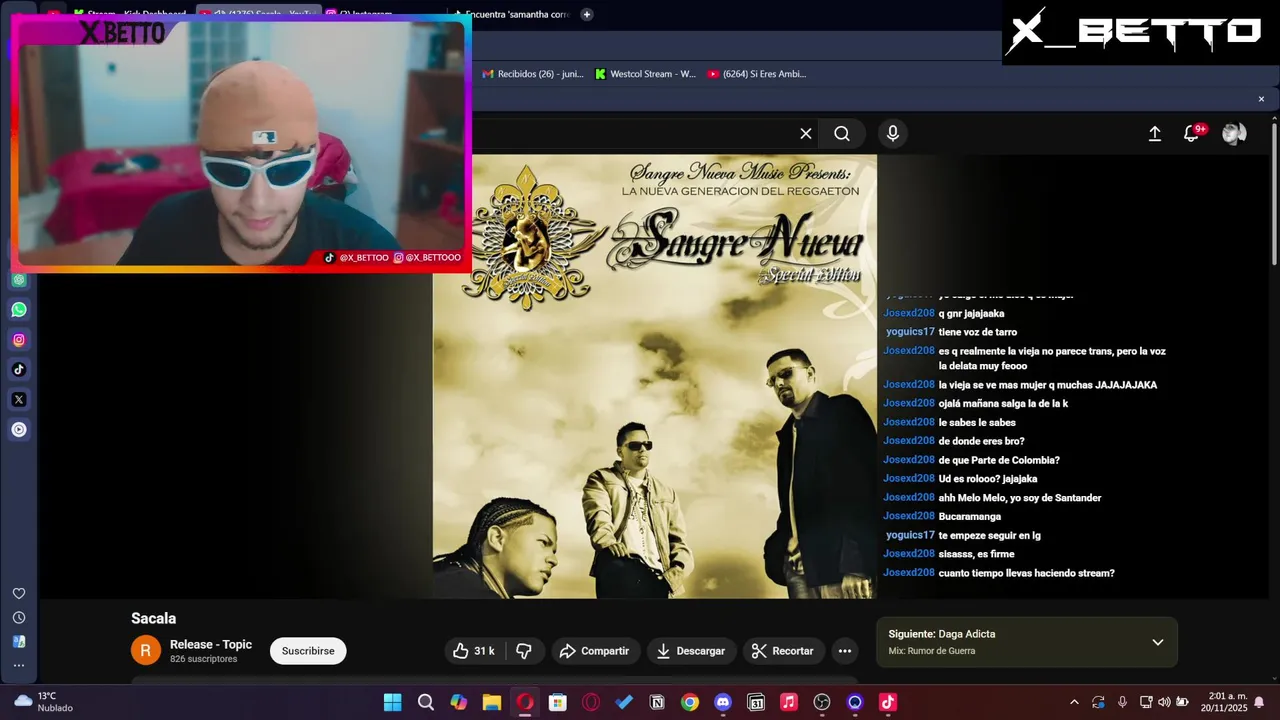
Task: Open the volume speaker tray icon
Action: click(1165, 703)
